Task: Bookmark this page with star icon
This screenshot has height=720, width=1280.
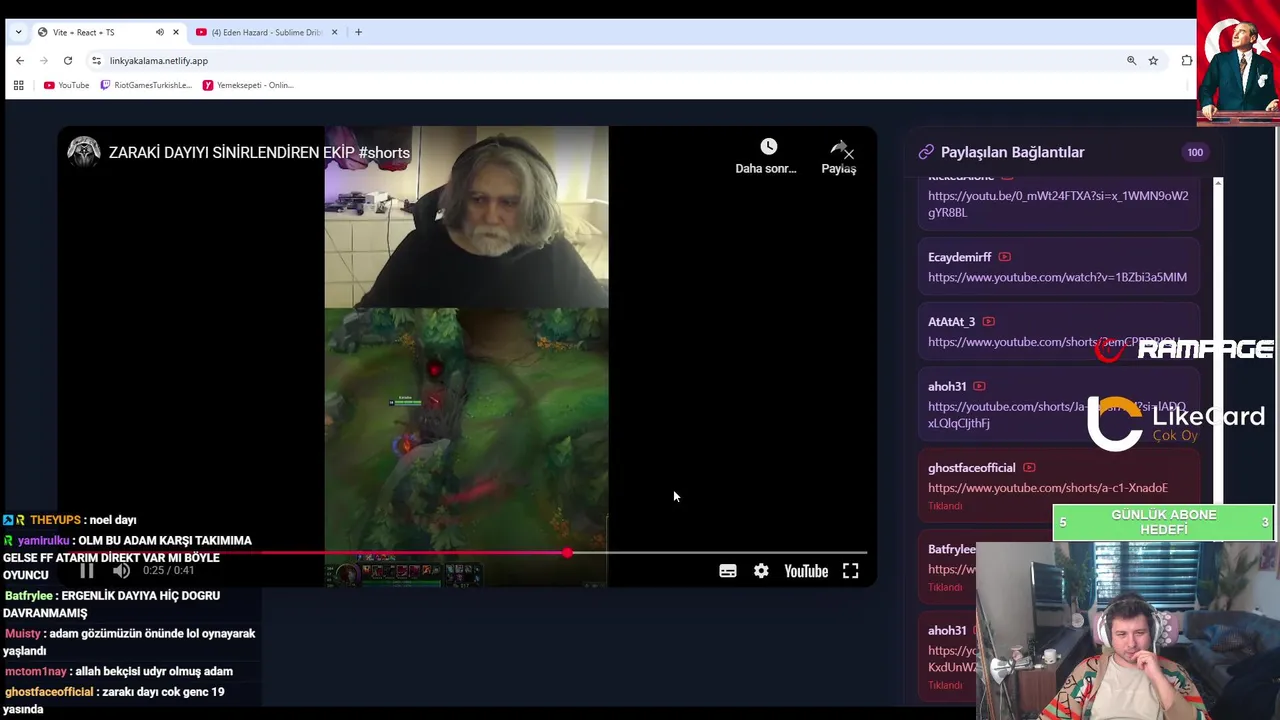Action: (x=1153, y=61)
